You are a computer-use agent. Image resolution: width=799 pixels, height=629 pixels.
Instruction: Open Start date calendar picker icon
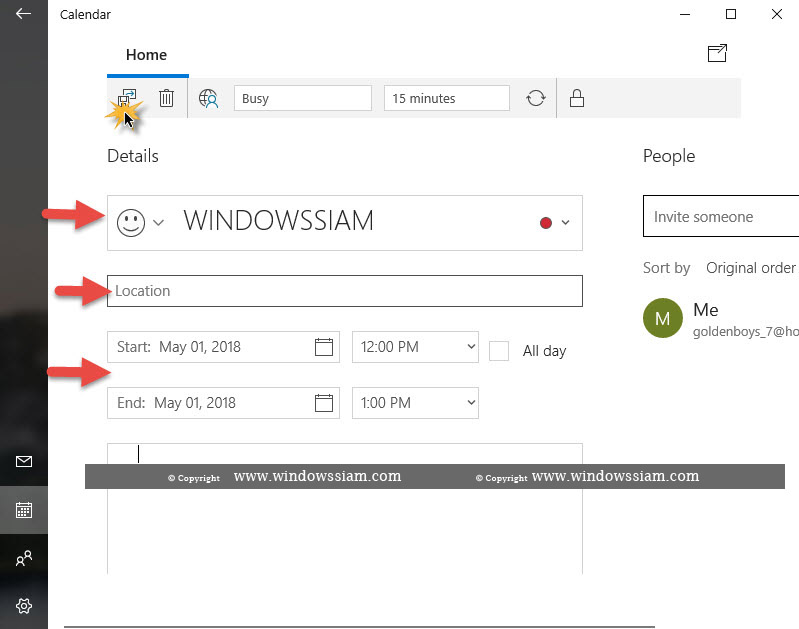pyautogui.click(x=324, y=347)
